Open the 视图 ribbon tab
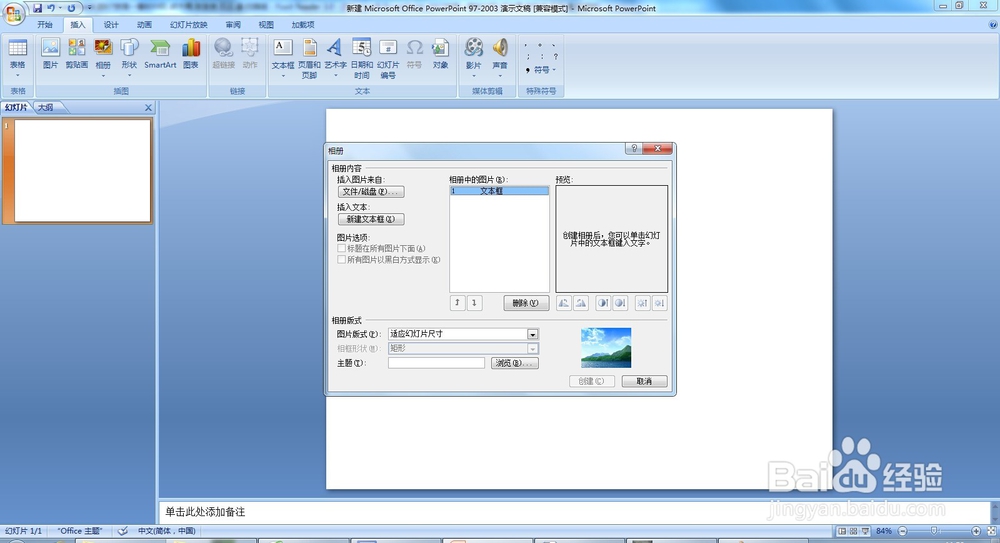This screenshot has width=1000, height=543. click(x=266, y=25)
